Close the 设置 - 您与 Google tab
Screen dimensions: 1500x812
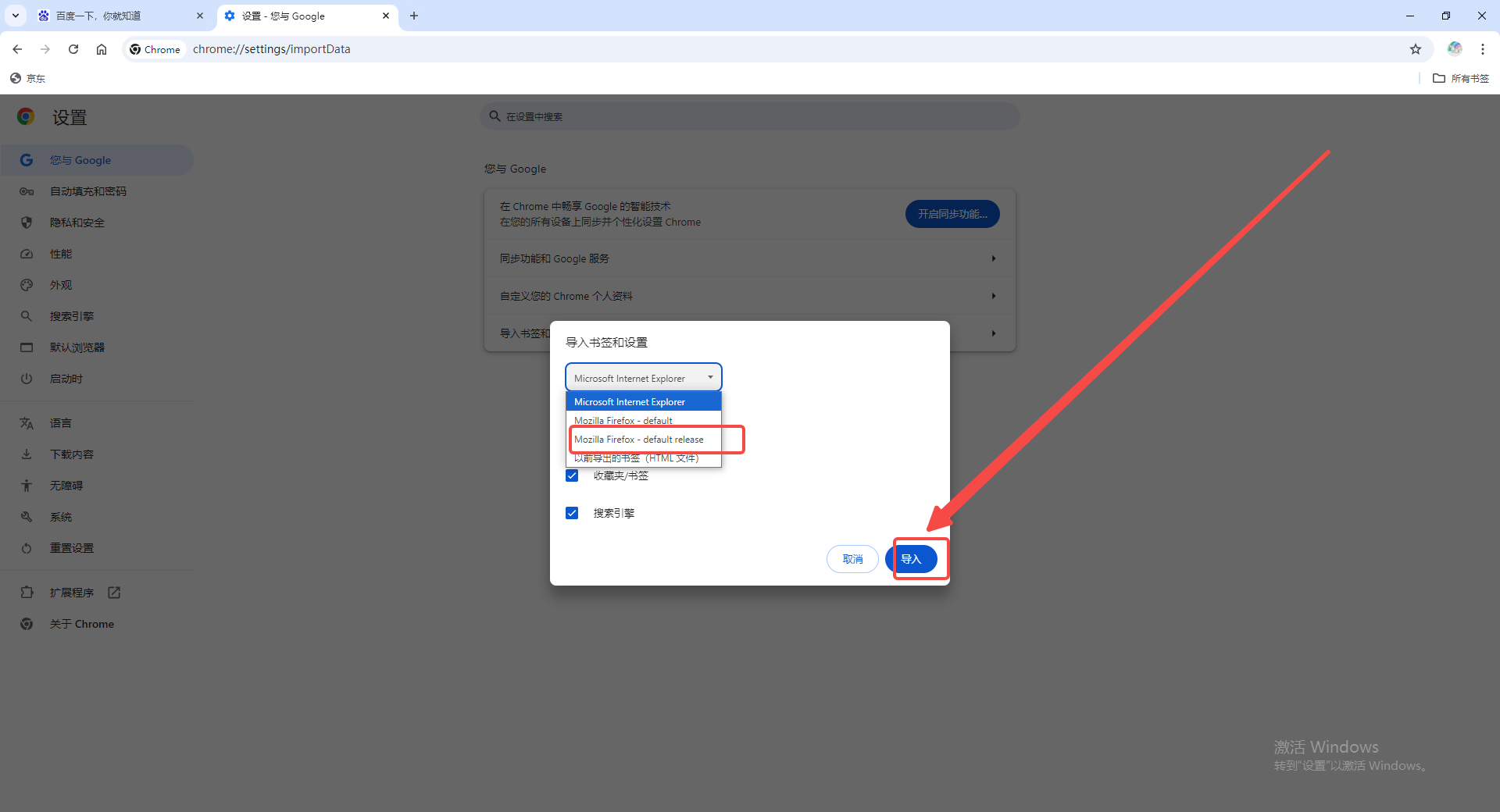point(386,16)
